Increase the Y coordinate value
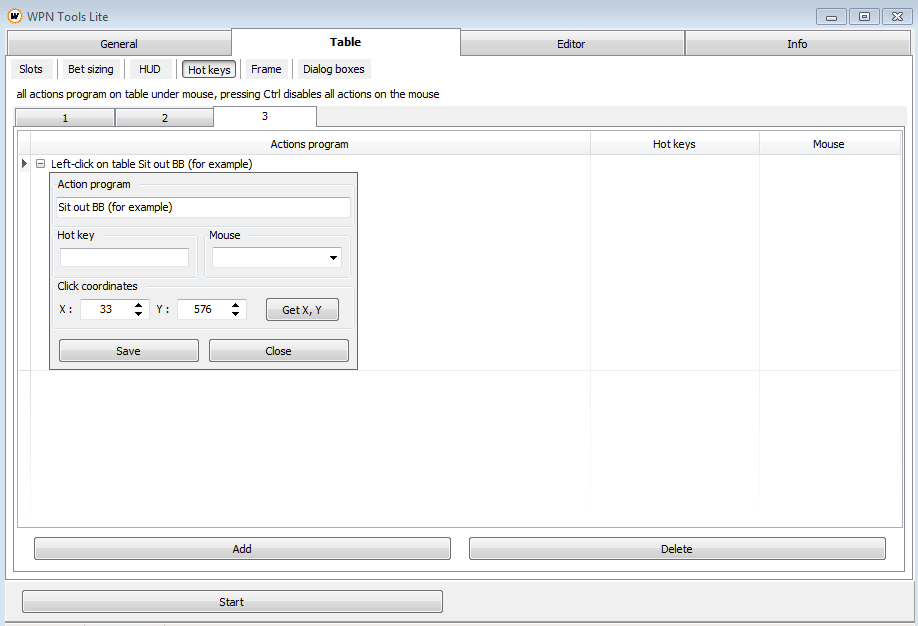 pos(235,305)
